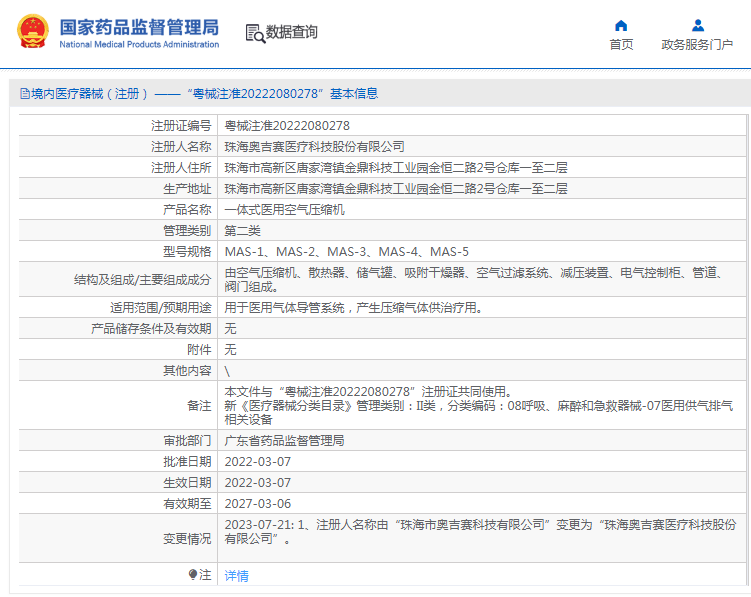Screen dimensions: 751x597
Task: Click 有效期至 value 2027-03-06
Action: click(258, 504)
